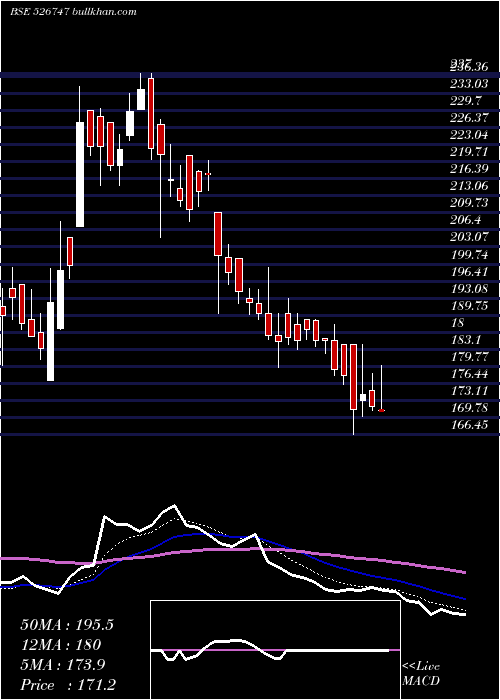Select the 169.78 axis value
Image resolution: width=500 pixels, height=700 pixels.
(x=469, y=408)
